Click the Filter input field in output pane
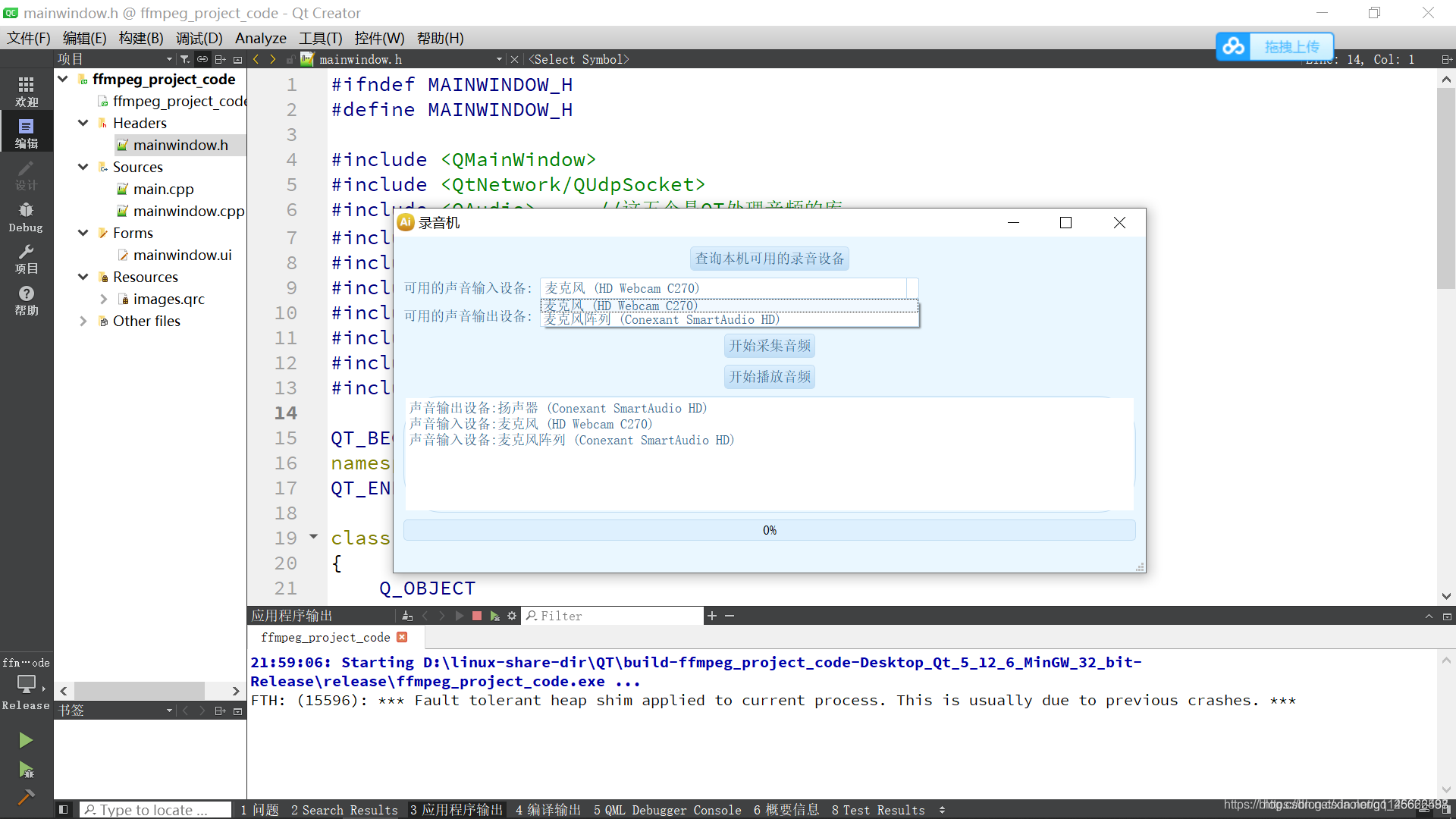Image resolution: width=1456 pixels, height=819 pixels. tap(613, 616)
